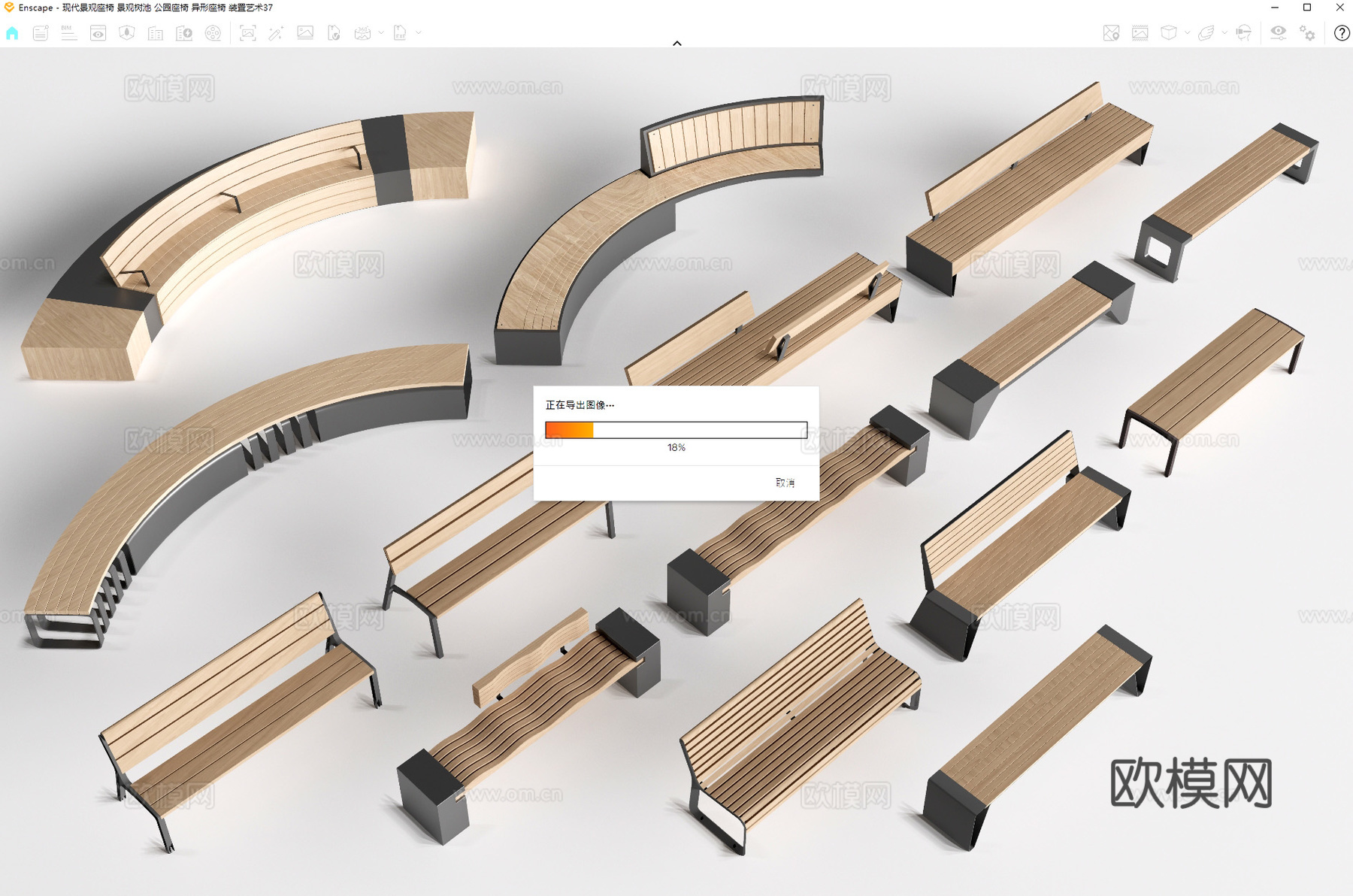Open the custom asset library lightning icon
This screenshot has width=1353, height=896.
[184, 33]
